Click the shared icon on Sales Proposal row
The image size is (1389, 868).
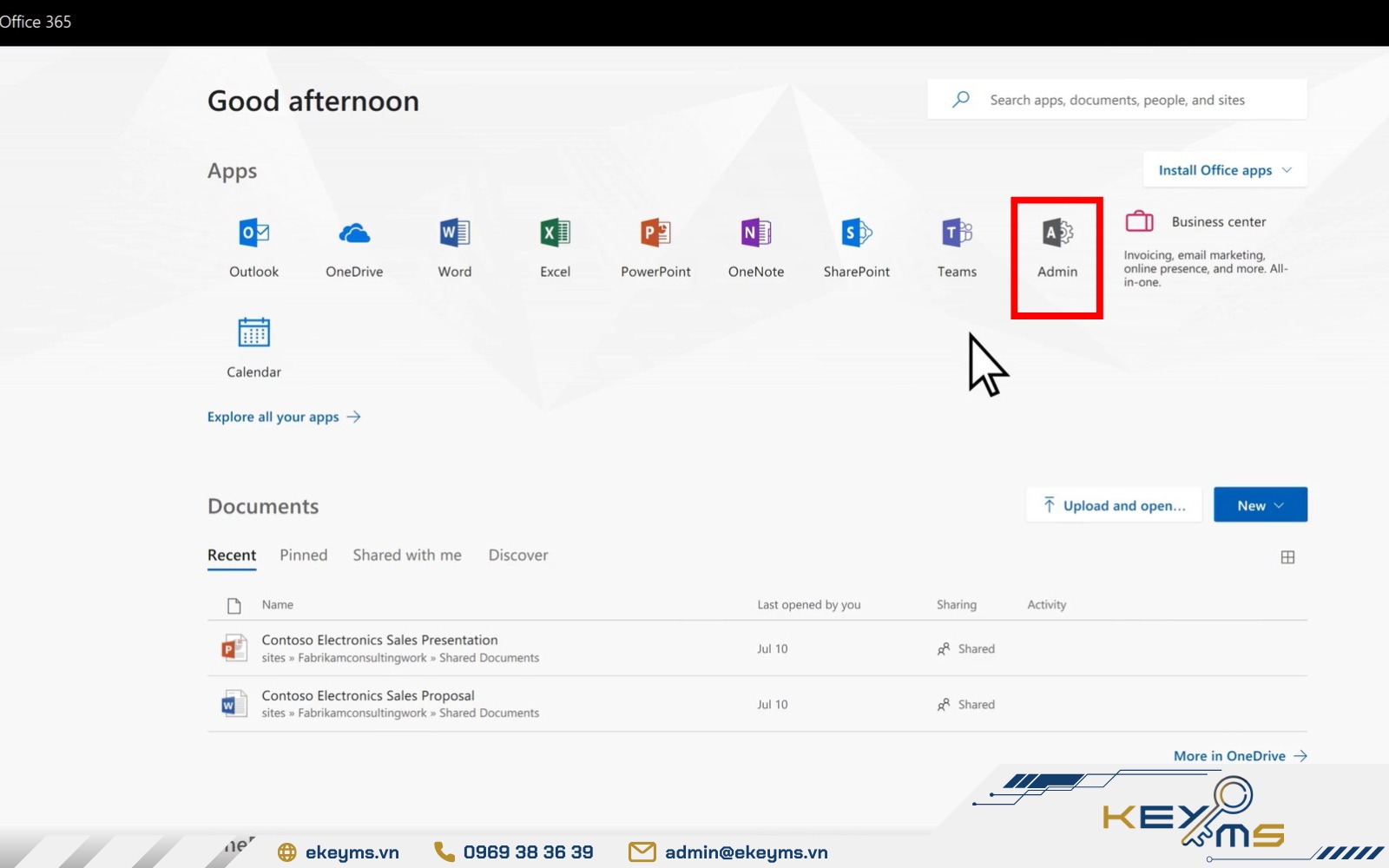point(943,705)
